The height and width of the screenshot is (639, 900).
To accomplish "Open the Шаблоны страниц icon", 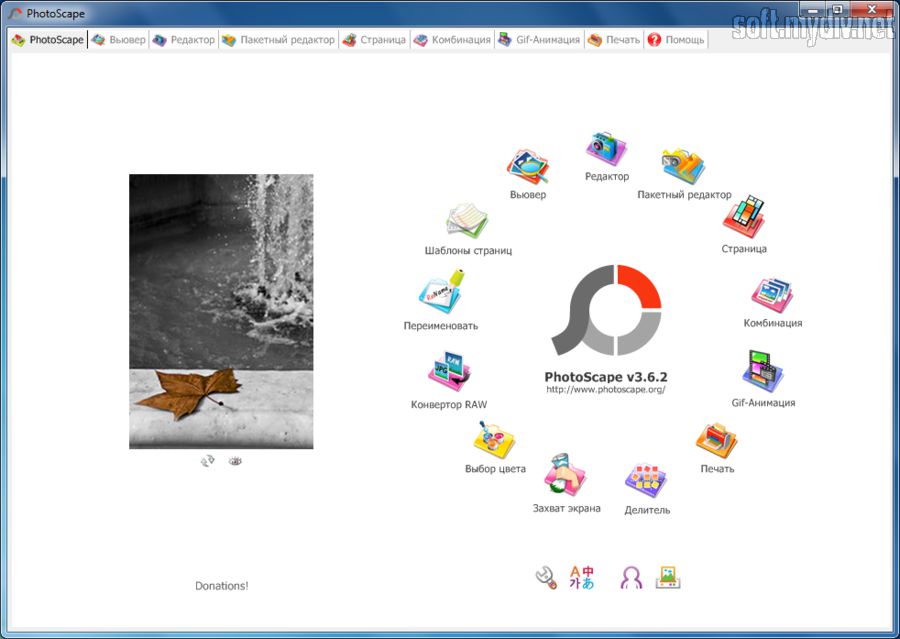I will [467, 220].
